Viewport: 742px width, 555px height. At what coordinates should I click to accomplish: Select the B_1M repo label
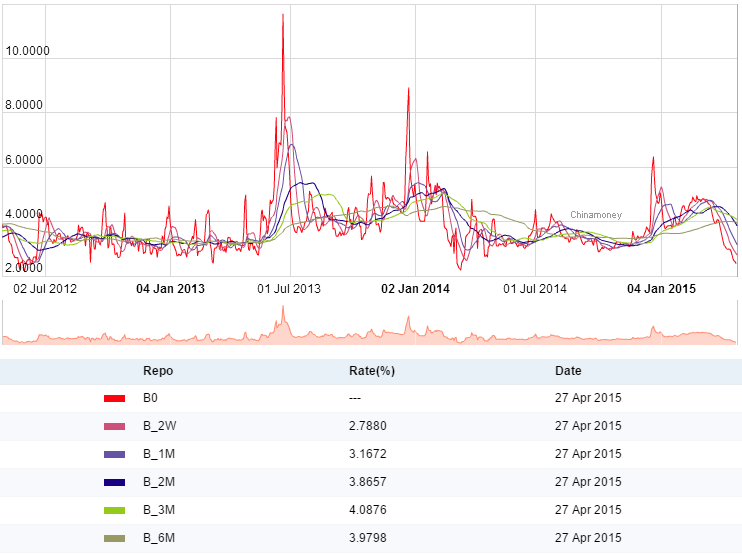tap(159, 454)
